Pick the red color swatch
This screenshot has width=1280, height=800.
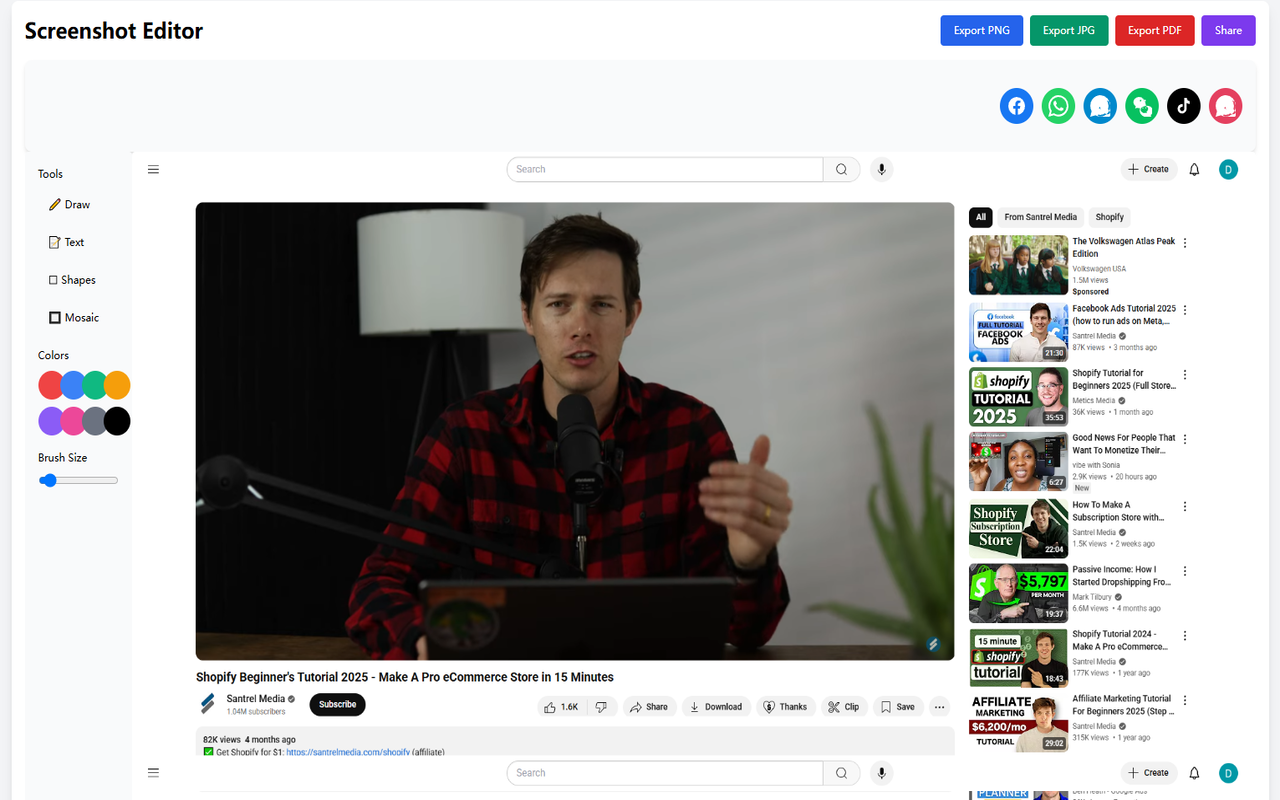[52, 385]
